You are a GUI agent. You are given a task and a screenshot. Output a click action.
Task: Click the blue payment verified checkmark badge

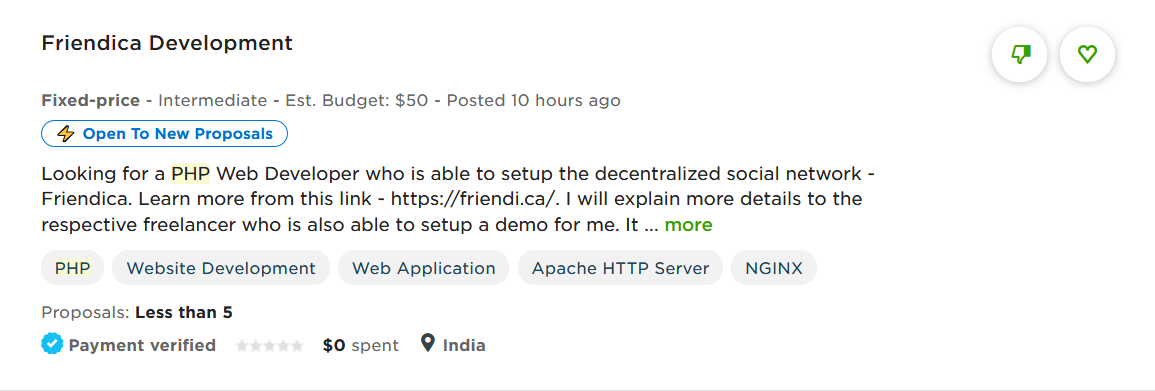tap(52, 345)
